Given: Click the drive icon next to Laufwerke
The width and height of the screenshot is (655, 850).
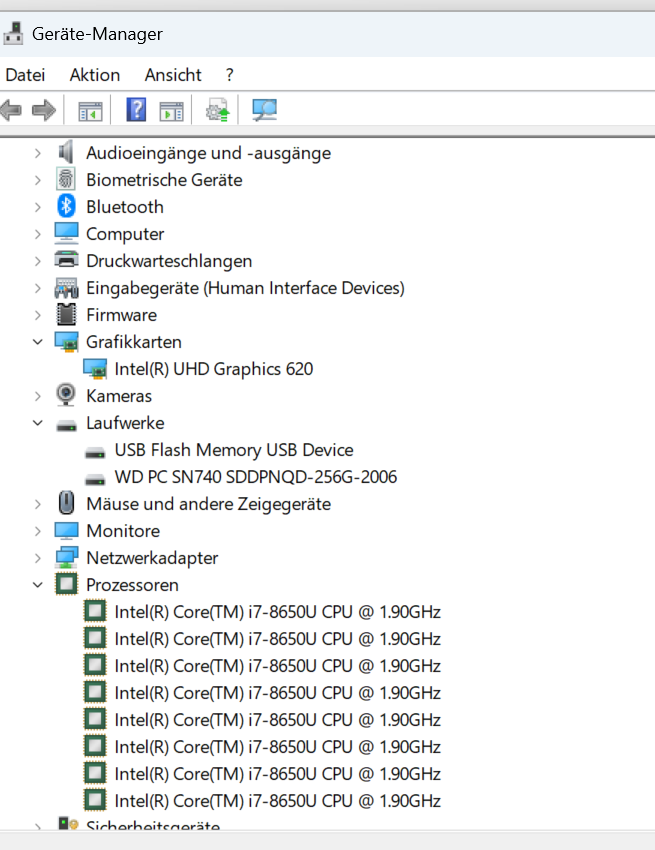Looking at the screenshot, I should pos(66,426).
